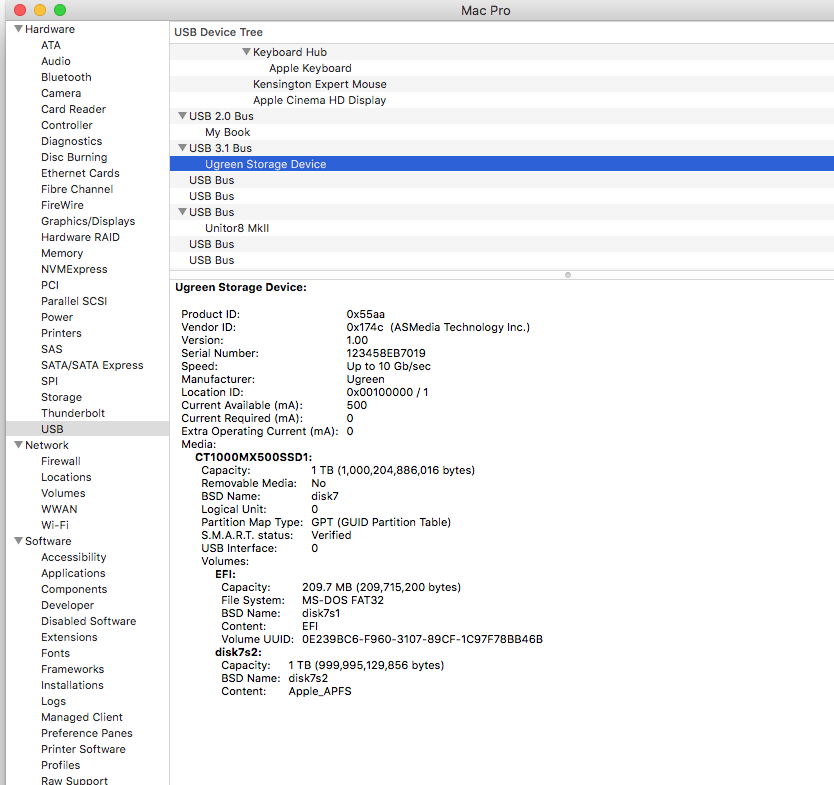Select Controller in the sidebar
This screenshot has height=785, width=834.
point(67,125)
